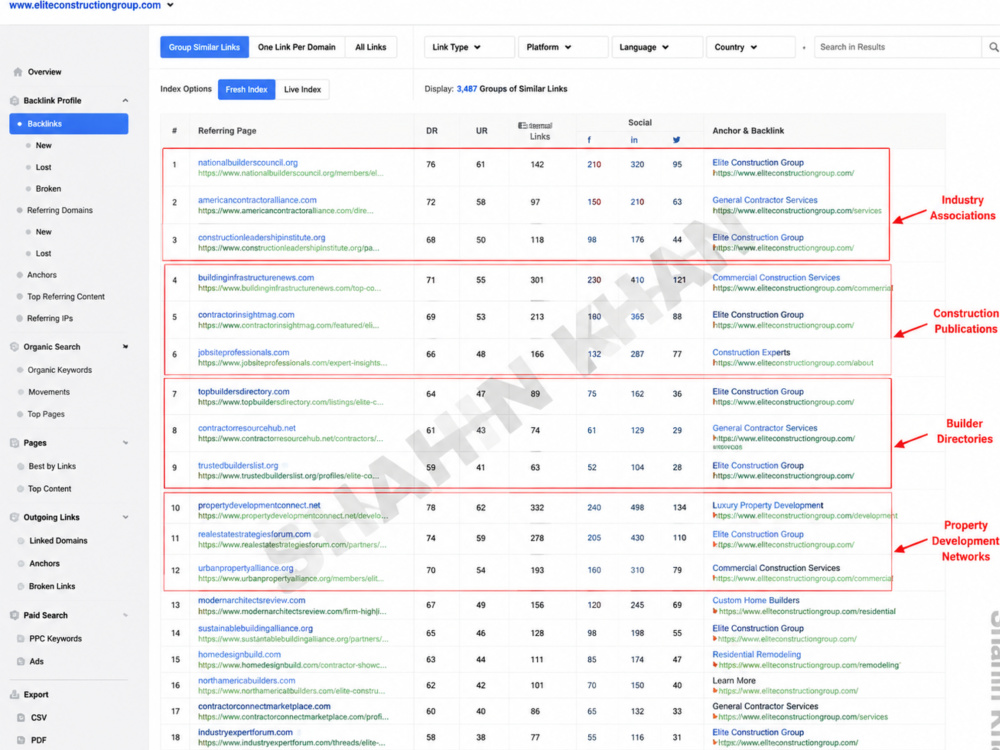Open the Link Type dropdown
1000x750 pixels.
pyautogui.click(x=469, y=47)
